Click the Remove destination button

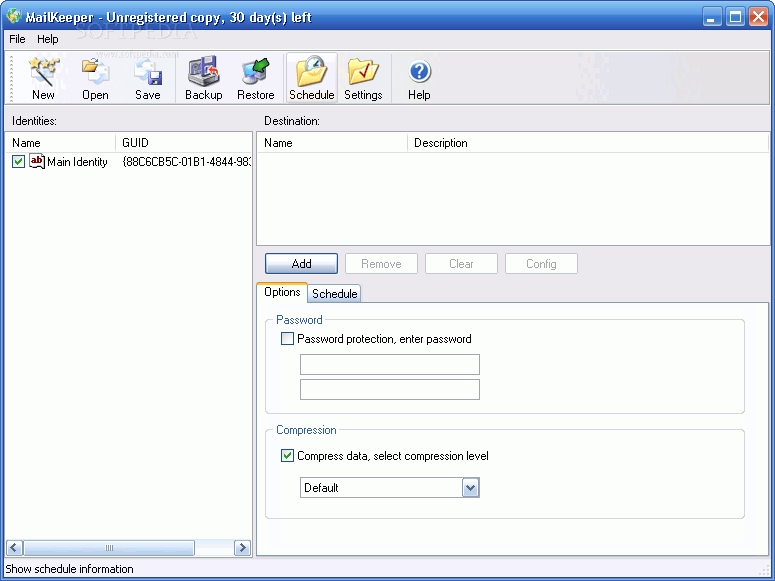pyautogui.click(x=381, y=264)
